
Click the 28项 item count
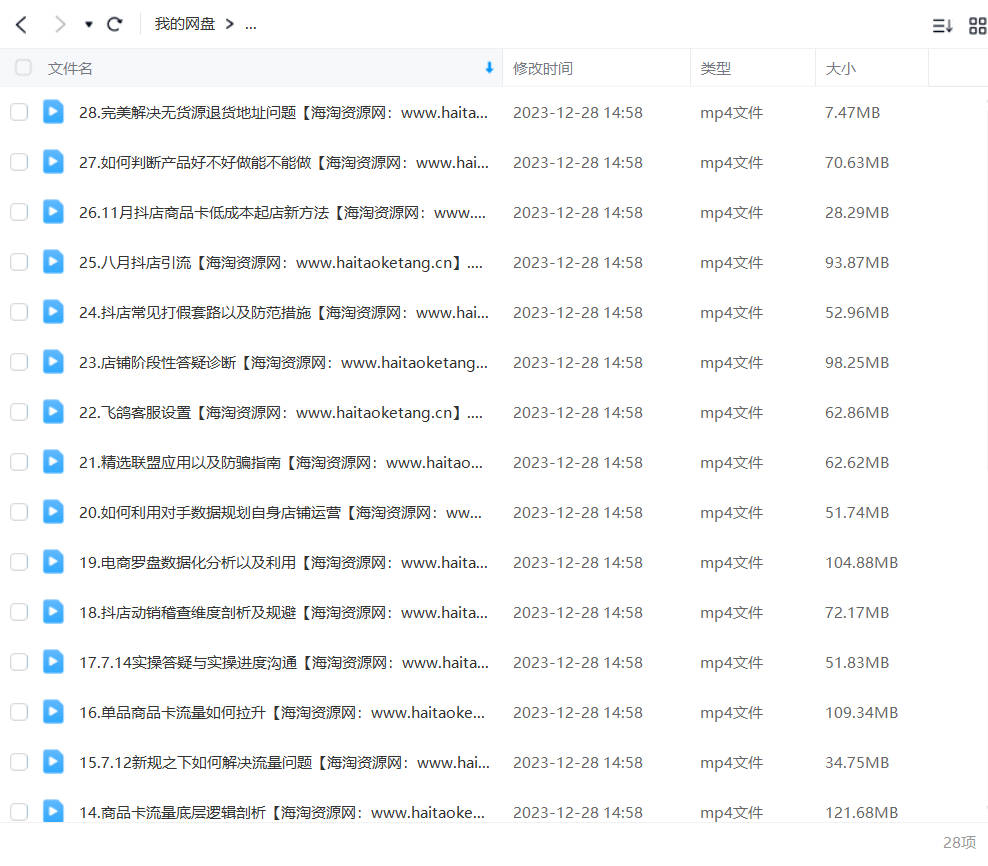pos(959,843)
